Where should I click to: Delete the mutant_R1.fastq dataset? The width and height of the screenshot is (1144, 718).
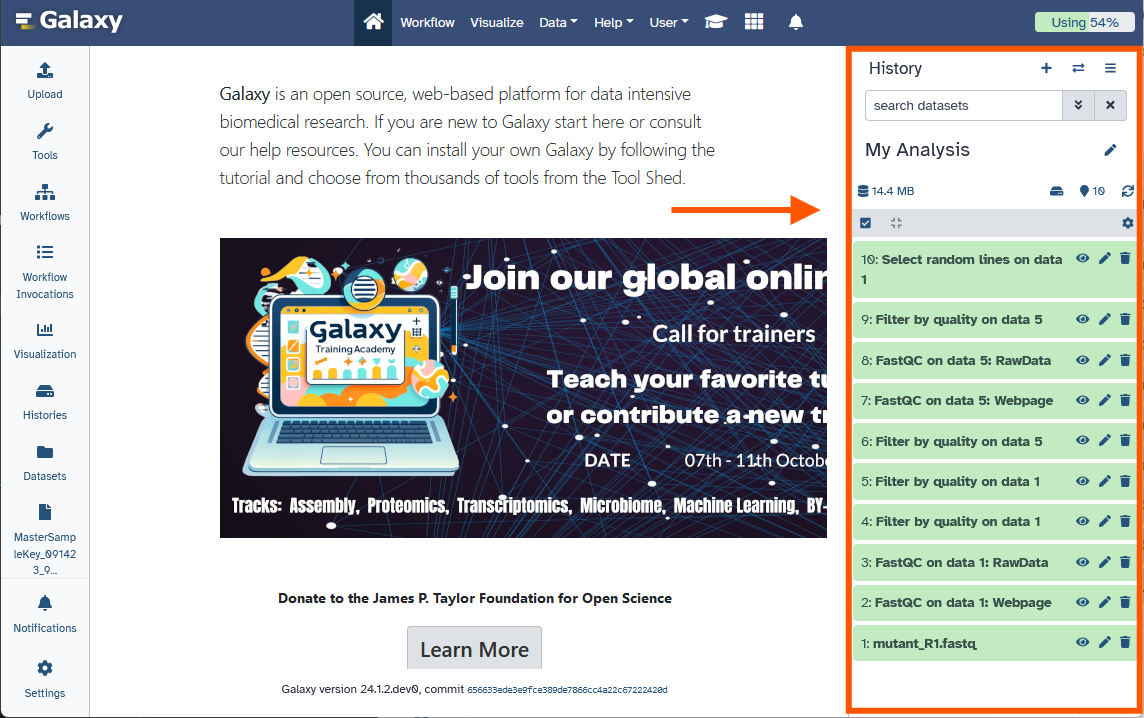(1125, 642)
